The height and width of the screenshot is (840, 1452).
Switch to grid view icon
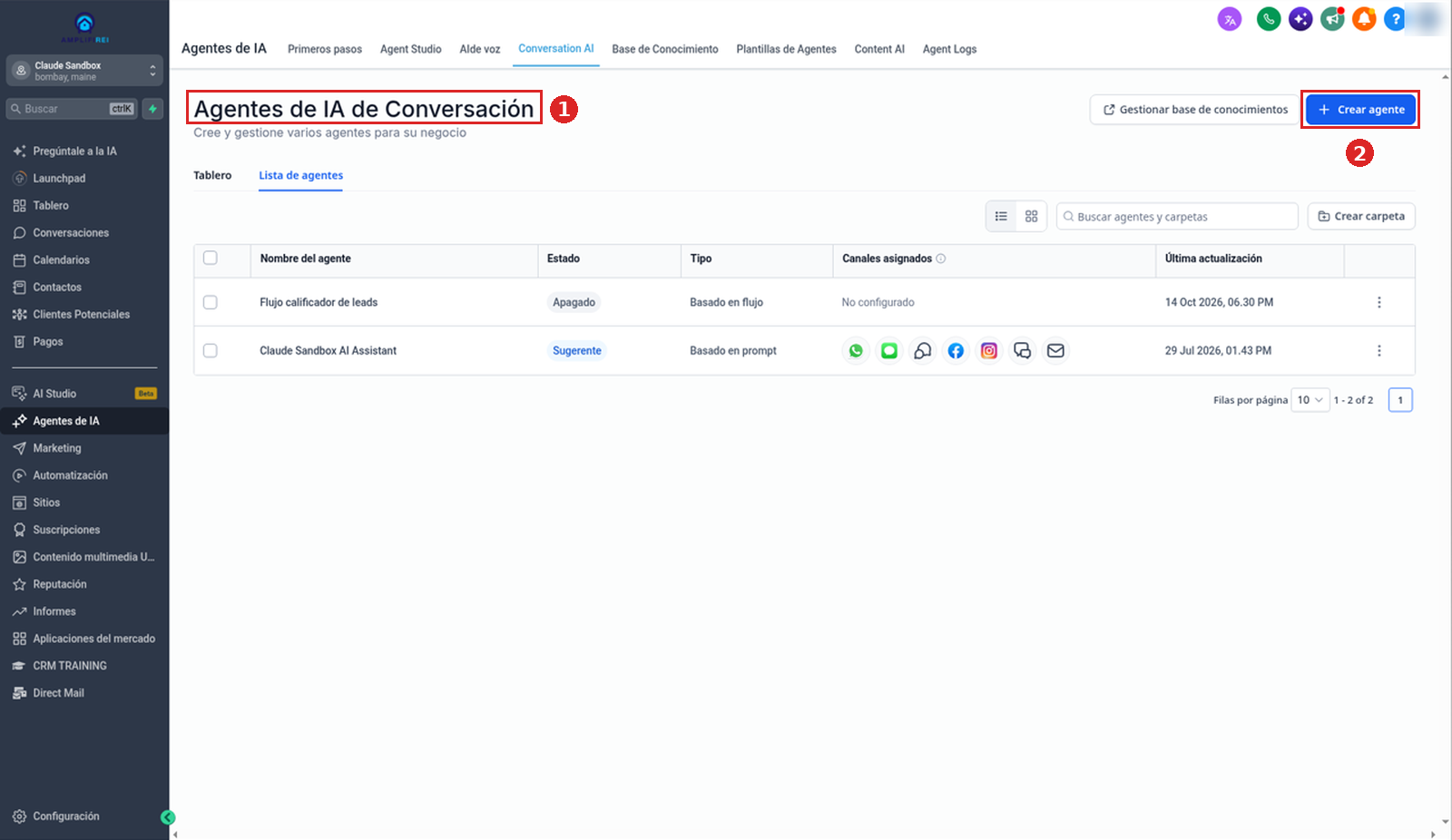tap(1032, 217)
